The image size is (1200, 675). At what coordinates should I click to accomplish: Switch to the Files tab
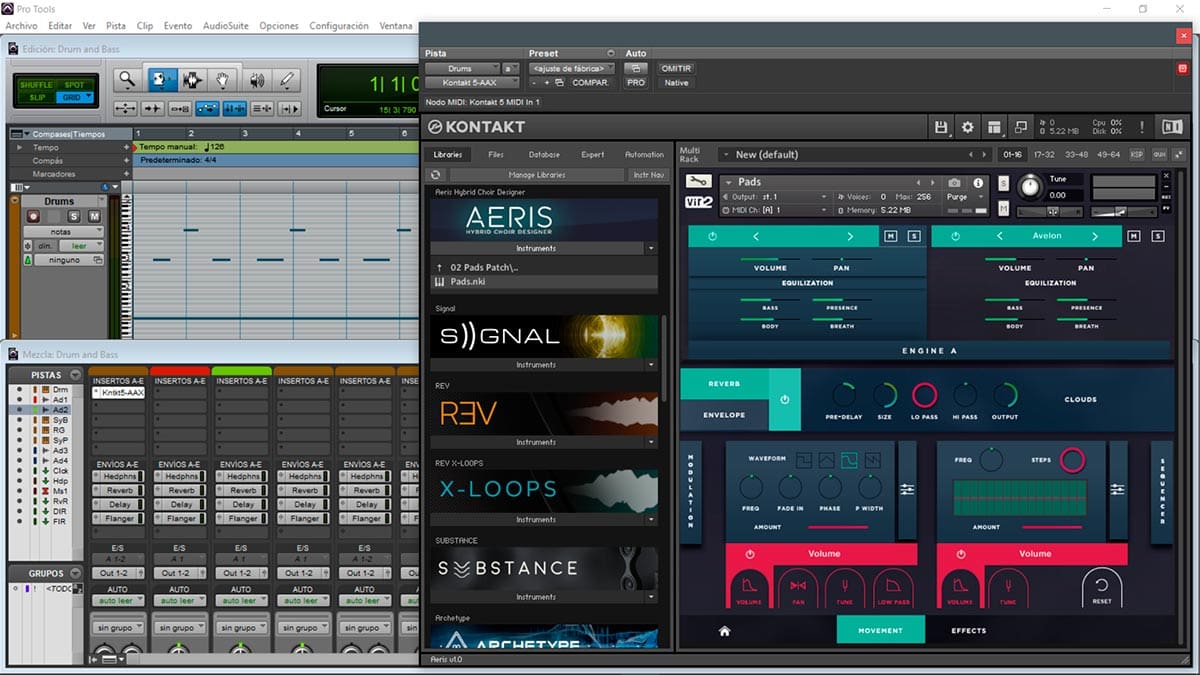[x=496, y=155]
